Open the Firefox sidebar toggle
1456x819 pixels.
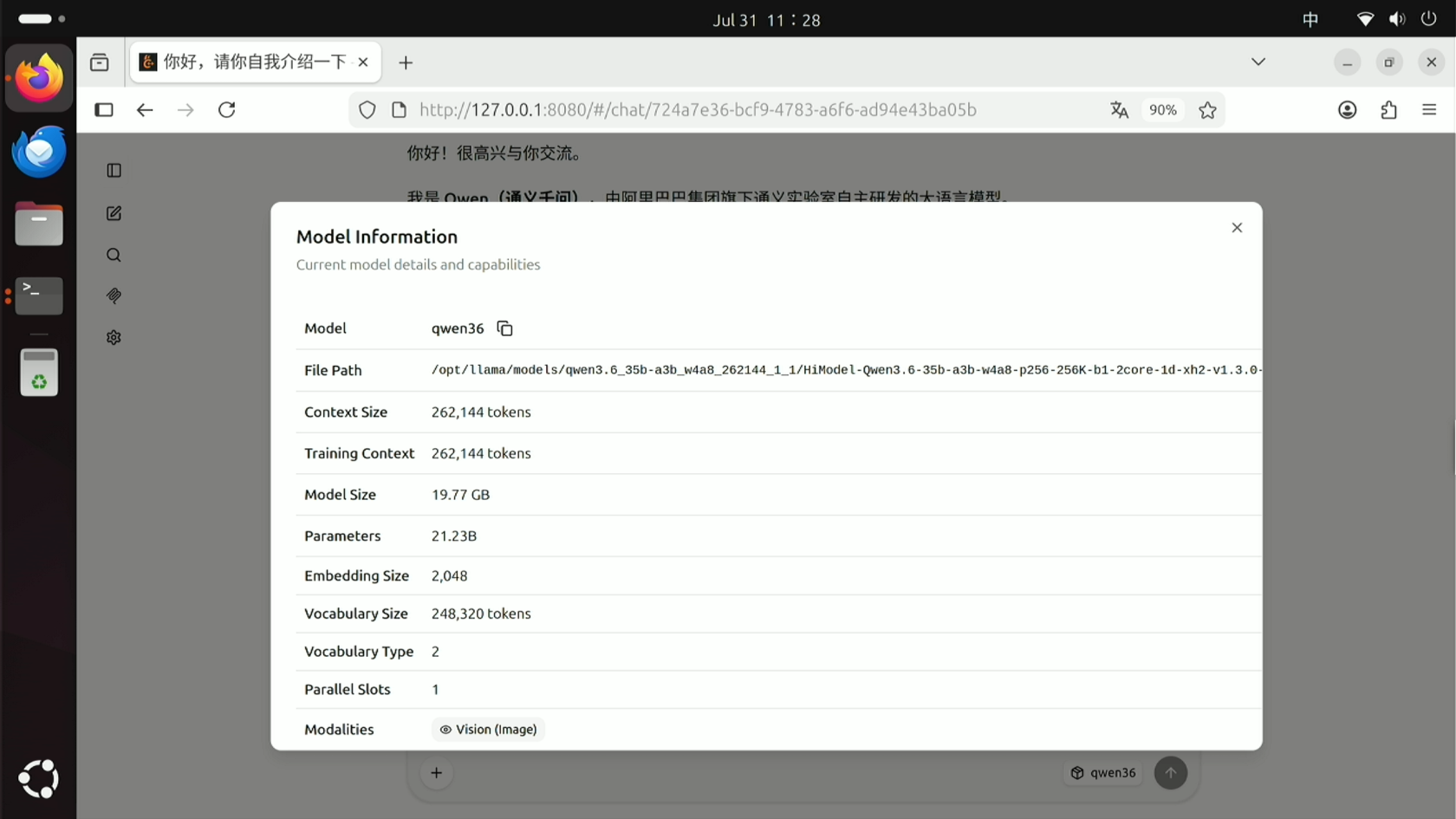[x=104, y=110]
